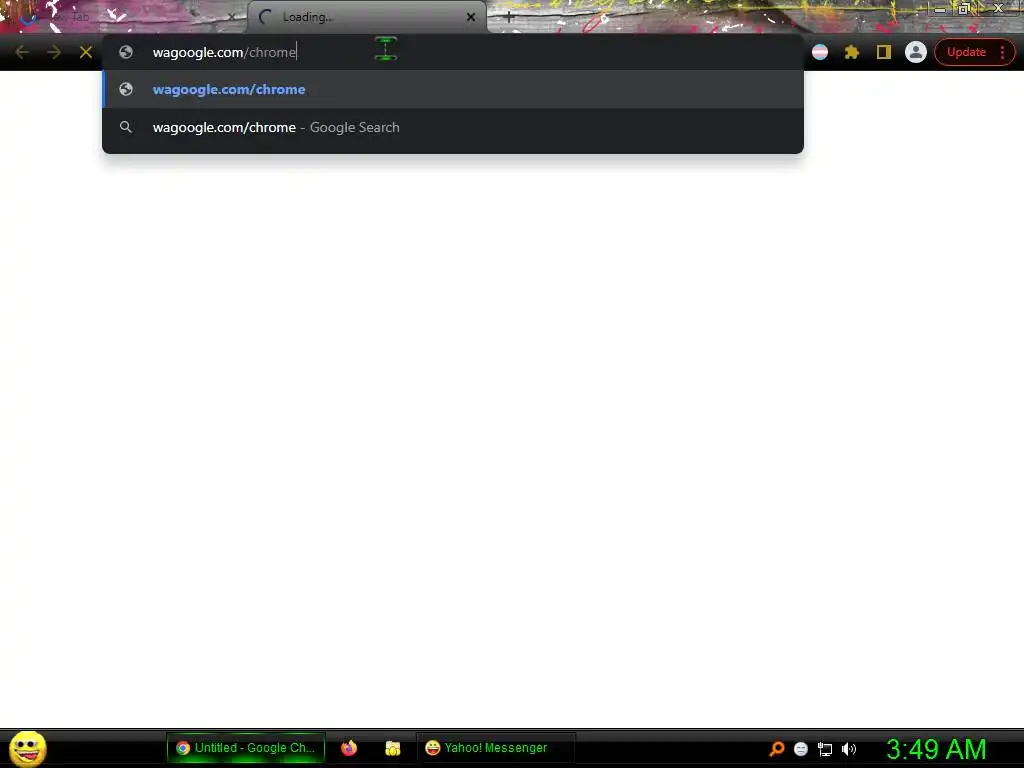Restore down the Chrome window
Image resolution: width=1024 pixels, height=768 pixels.
pyautogui.click(x=964, y=8)
